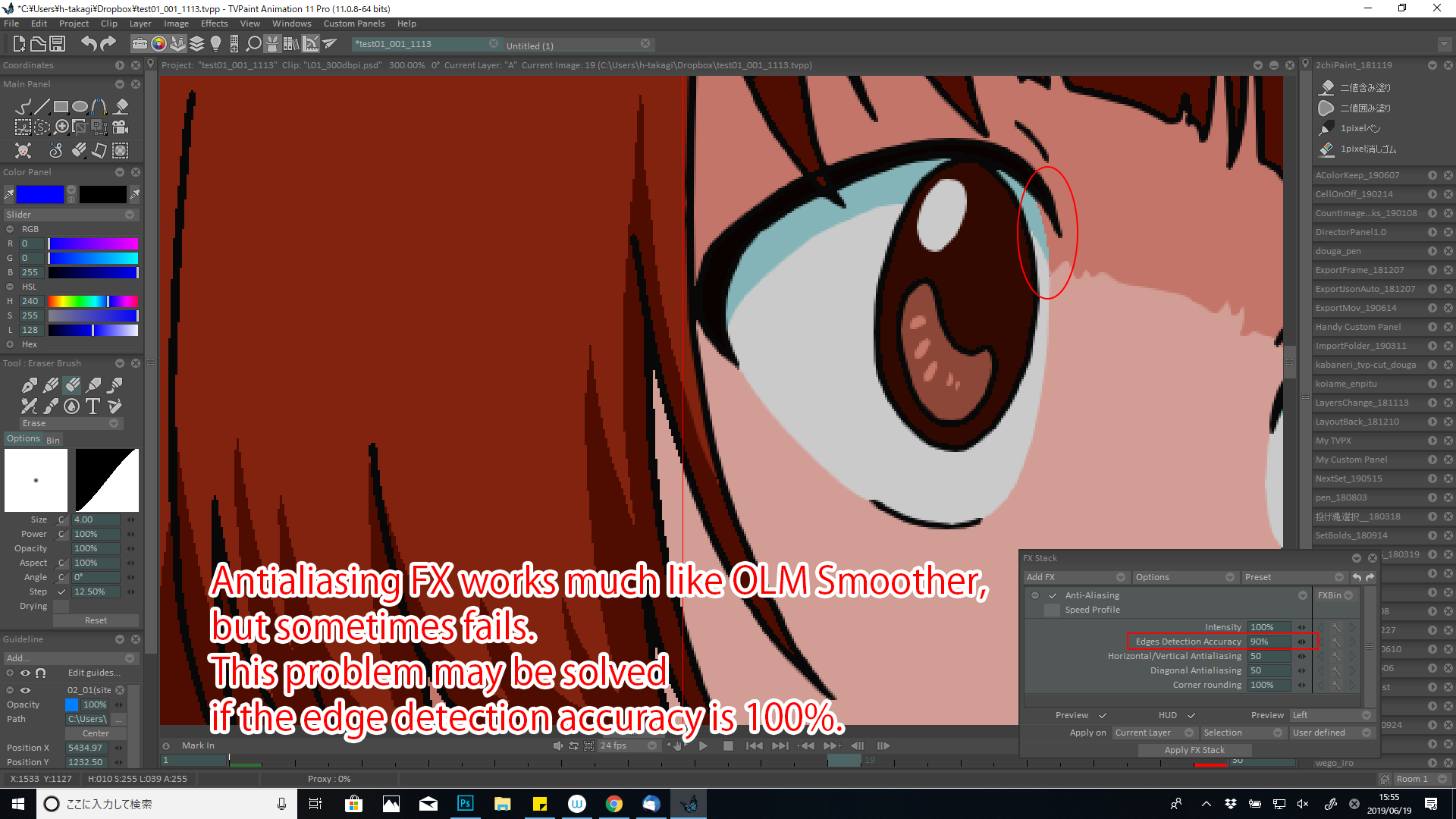
Task: Toggle the Anti-Aliasing effect checkmark
Action: [x=1053, y=595]
